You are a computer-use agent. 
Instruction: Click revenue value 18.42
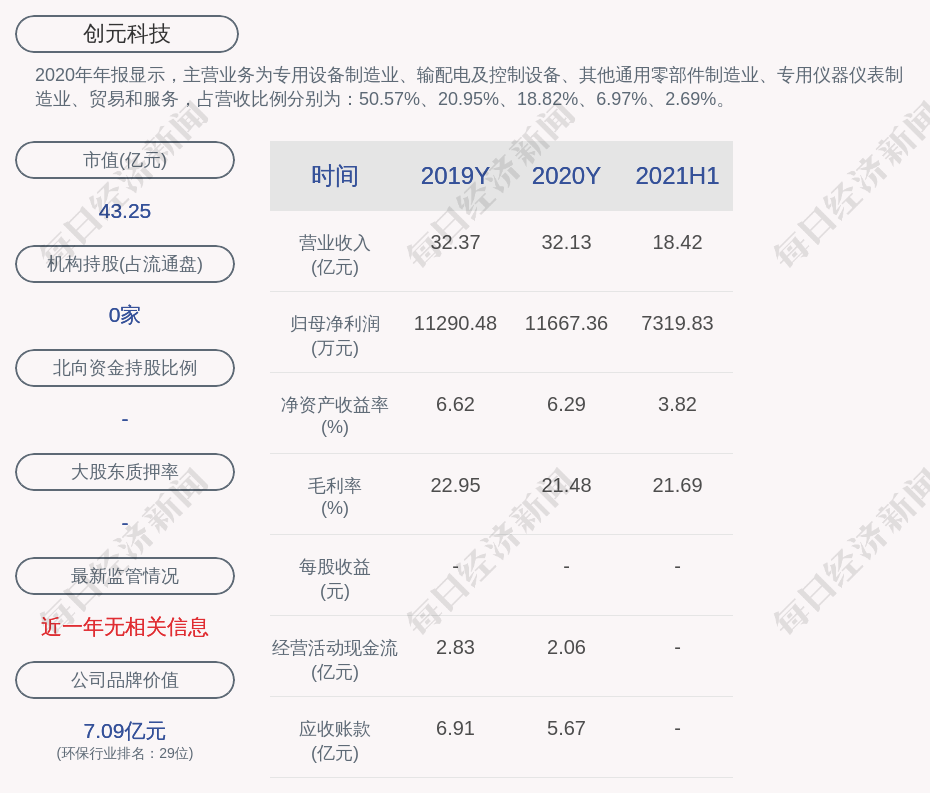coord(677,242)
